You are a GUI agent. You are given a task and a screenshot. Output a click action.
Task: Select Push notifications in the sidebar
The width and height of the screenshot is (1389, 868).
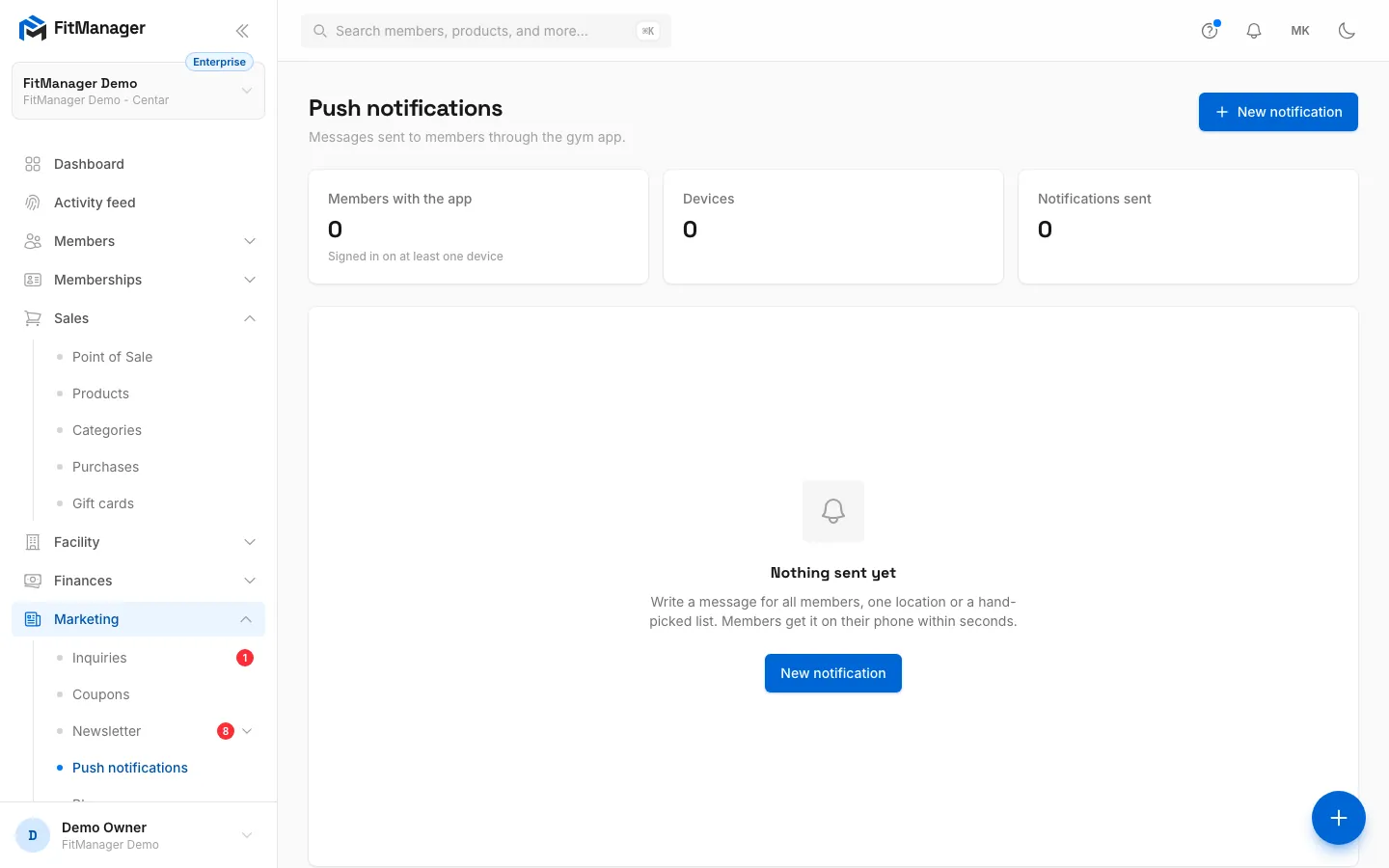pyautogui.click(x=130, y=768)
